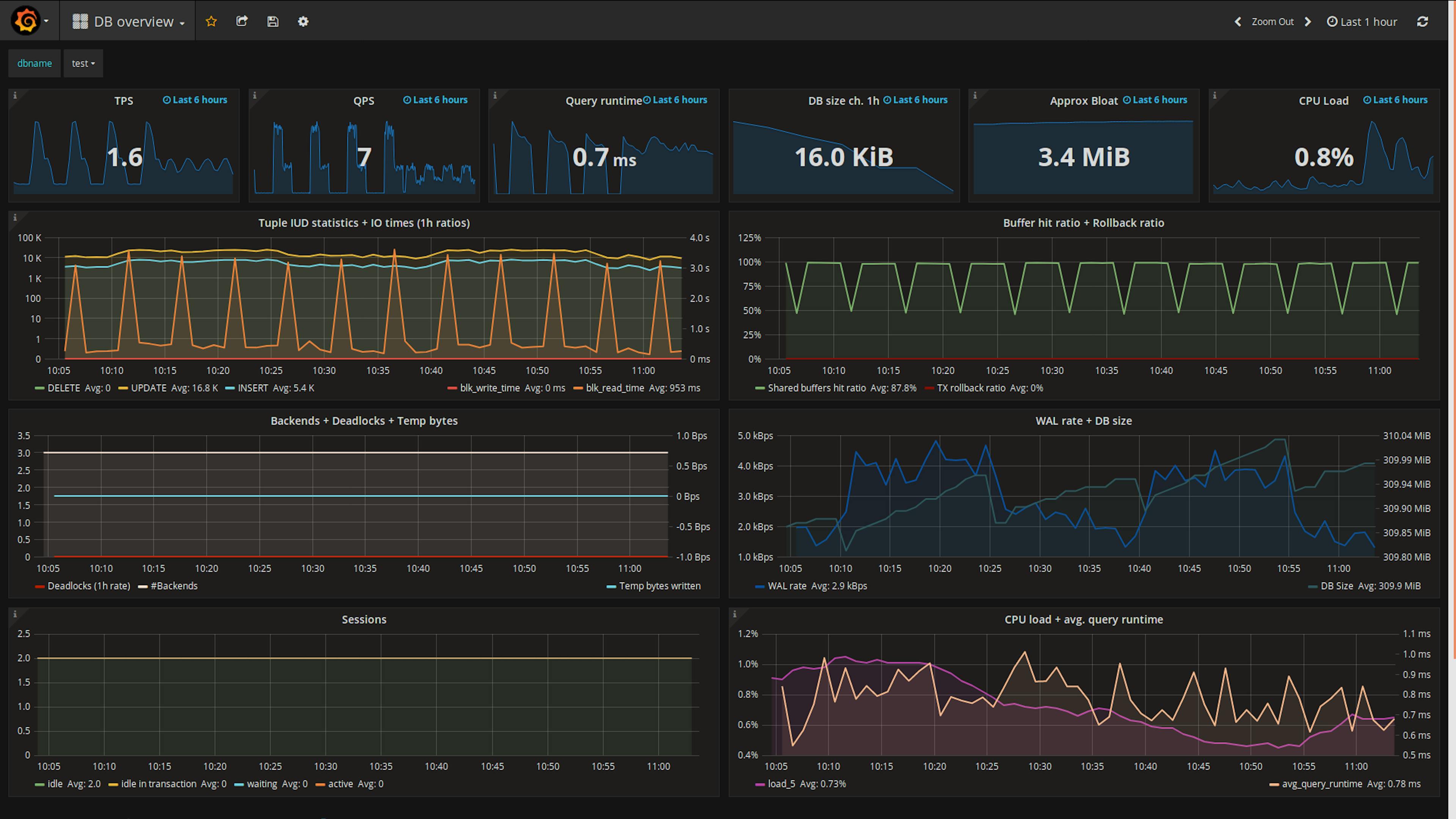Click the star/favorite icon for dashboard

coord(211,20)
